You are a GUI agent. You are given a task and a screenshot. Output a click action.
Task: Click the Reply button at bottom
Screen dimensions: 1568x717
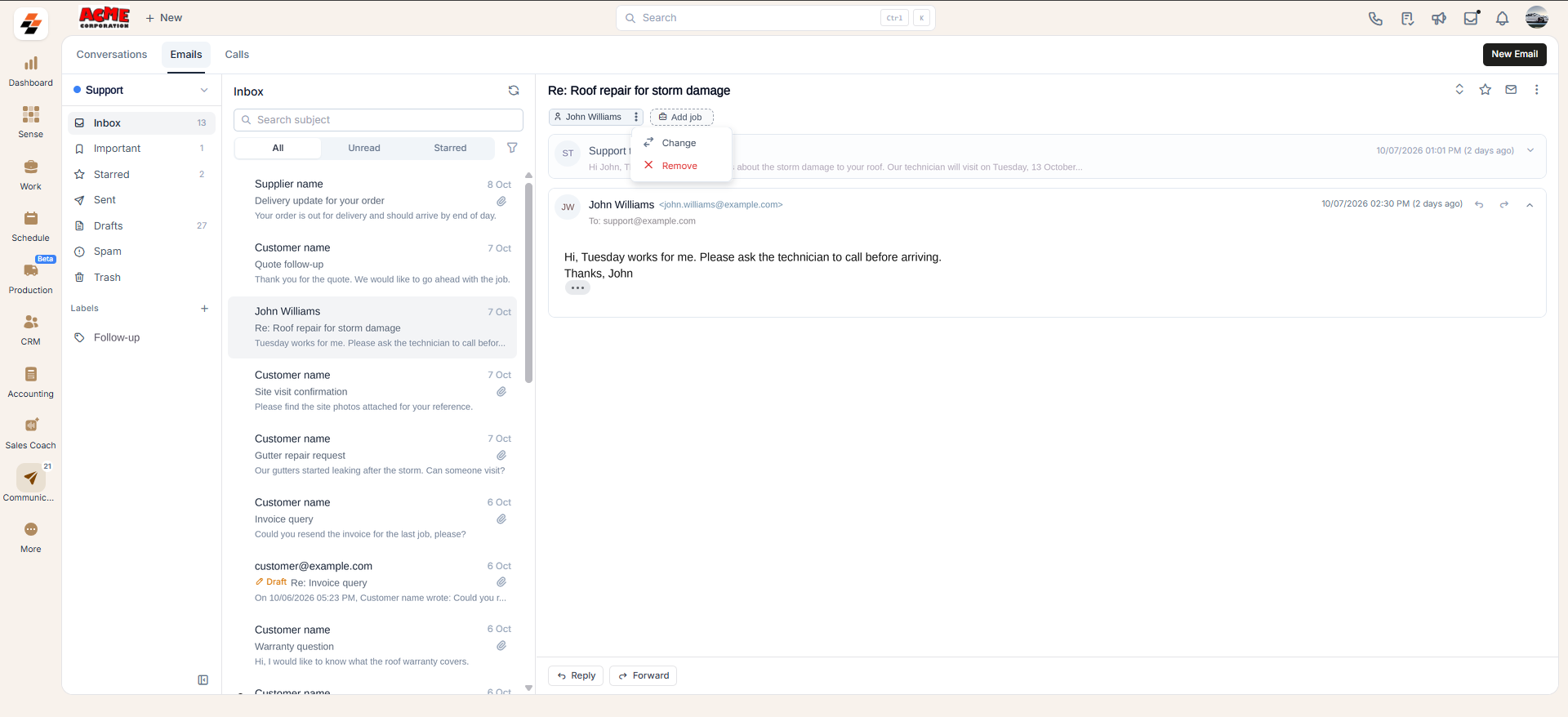coord(577,675)
